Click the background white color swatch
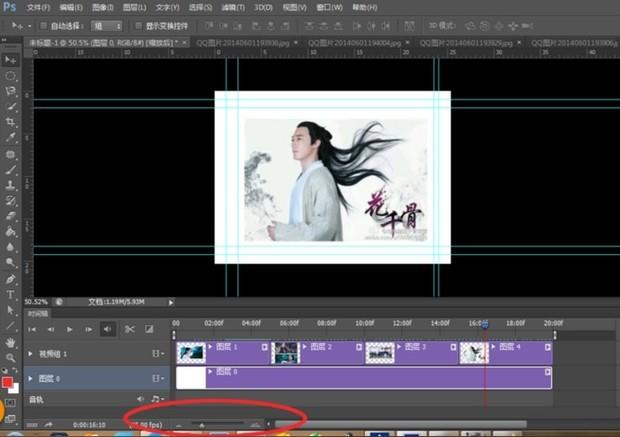 click(x=15, y=390)
